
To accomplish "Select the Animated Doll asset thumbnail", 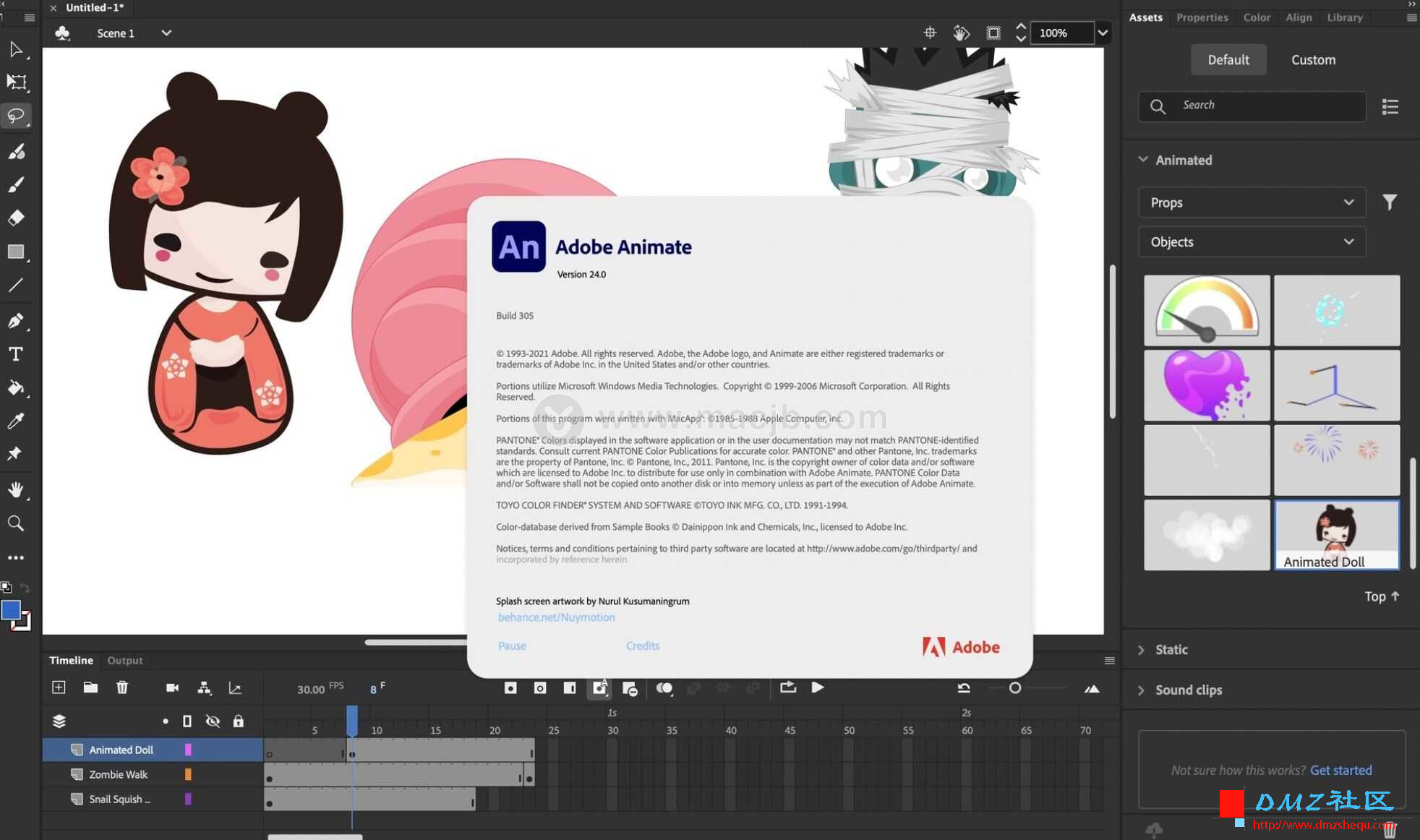I will pos(1336,535).
